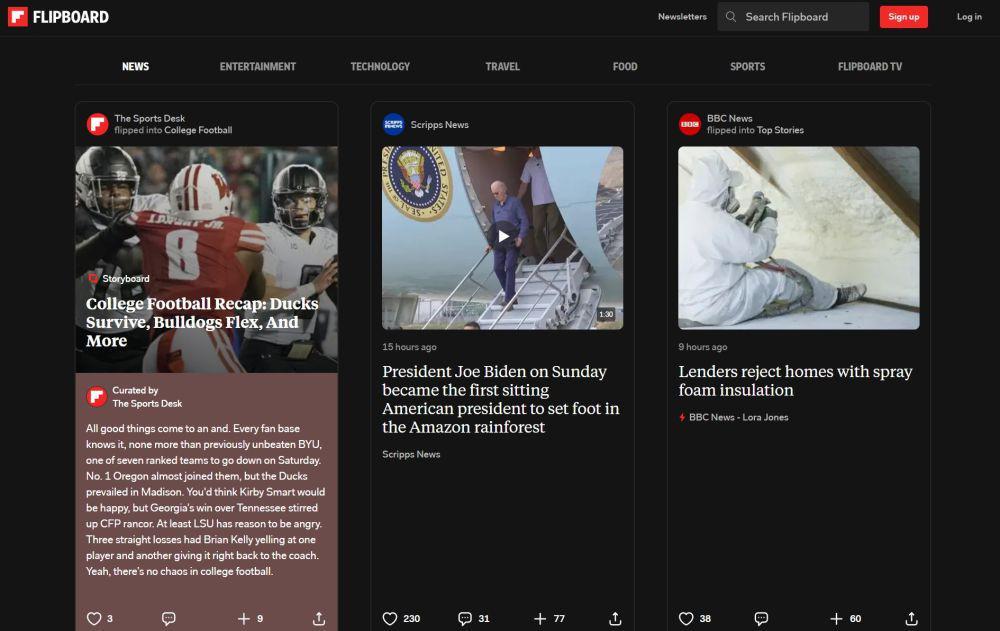Focus the Search Flipboard input field
The image size is (1000, 631).
pos(793,17)
